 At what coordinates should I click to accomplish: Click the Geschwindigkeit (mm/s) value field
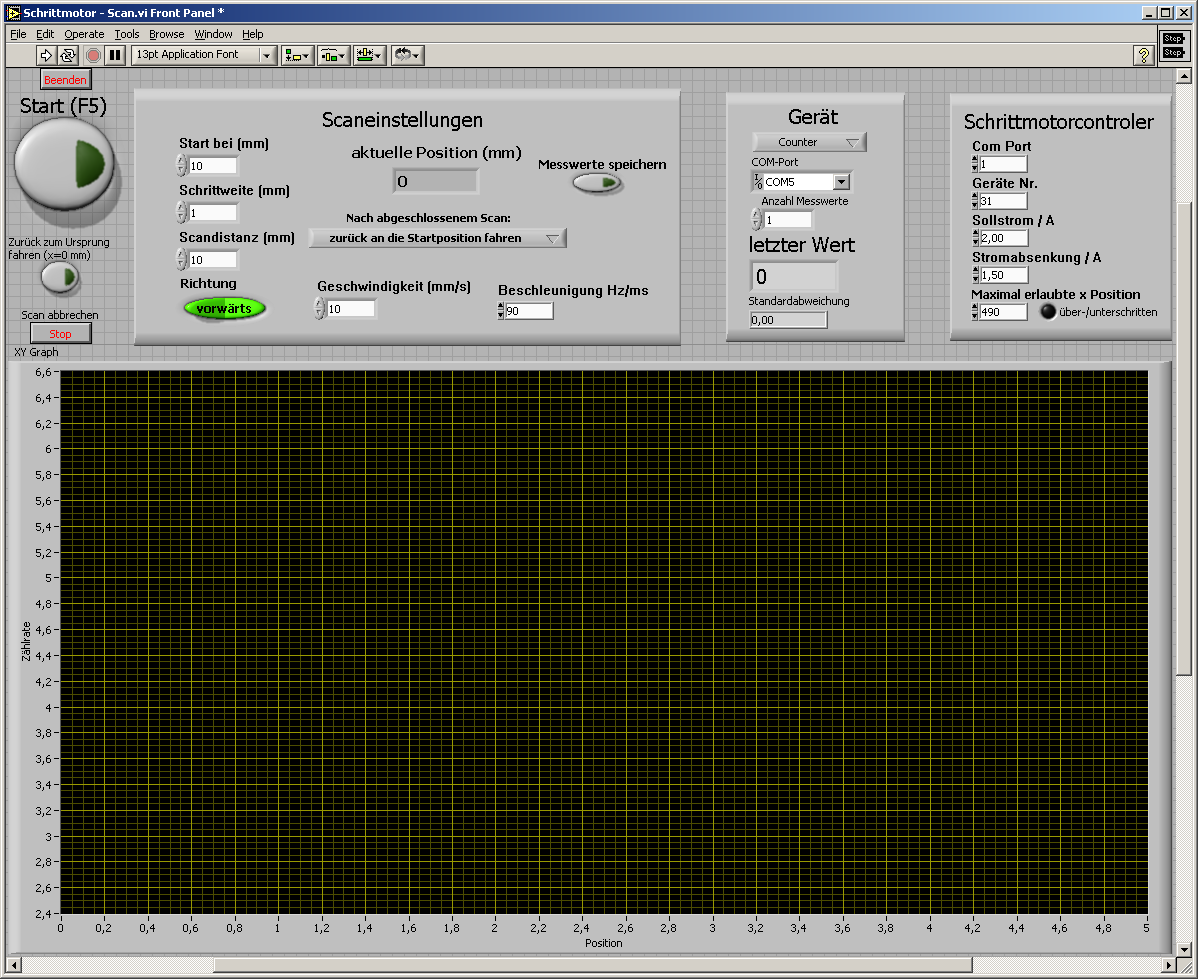pos(351,309)
